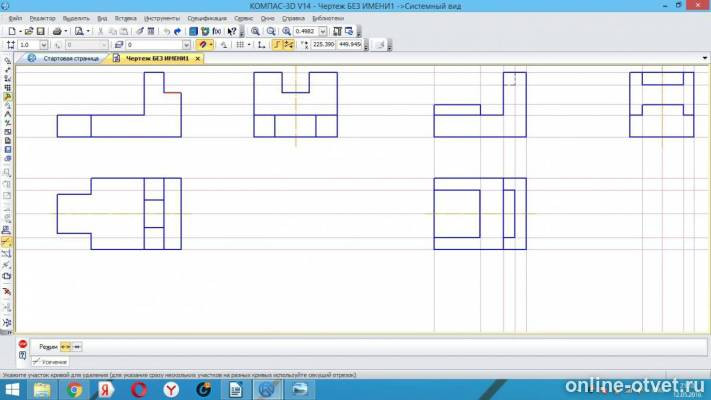Expand the step 1.0 dropdown

(x=44, y=44)
